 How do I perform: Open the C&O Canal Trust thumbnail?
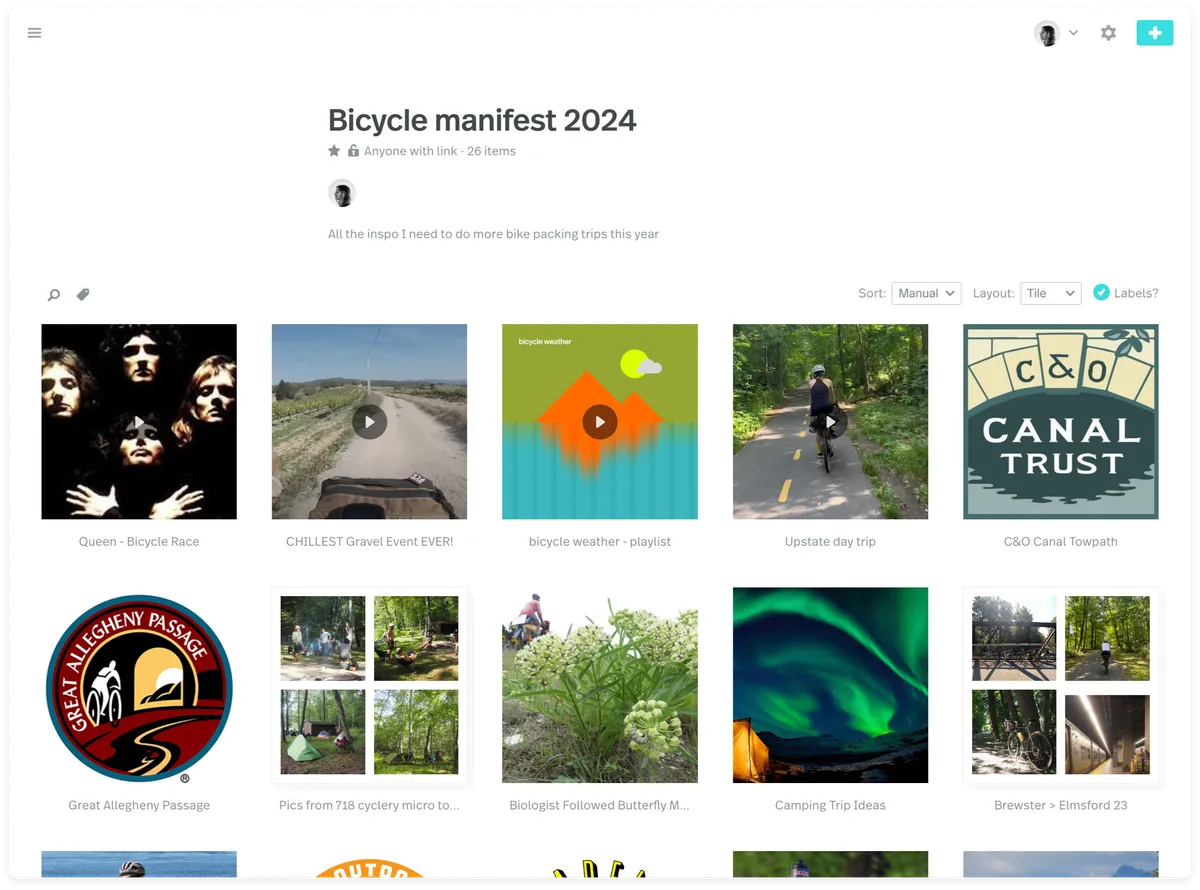click(1061, 422)
